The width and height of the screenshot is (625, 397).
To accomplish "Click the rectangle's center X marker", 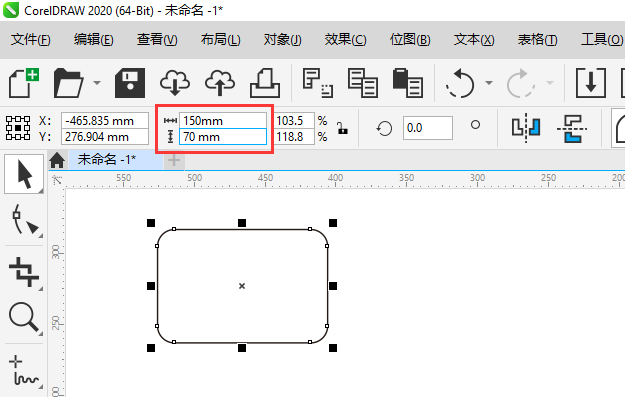I will [242, 286].
